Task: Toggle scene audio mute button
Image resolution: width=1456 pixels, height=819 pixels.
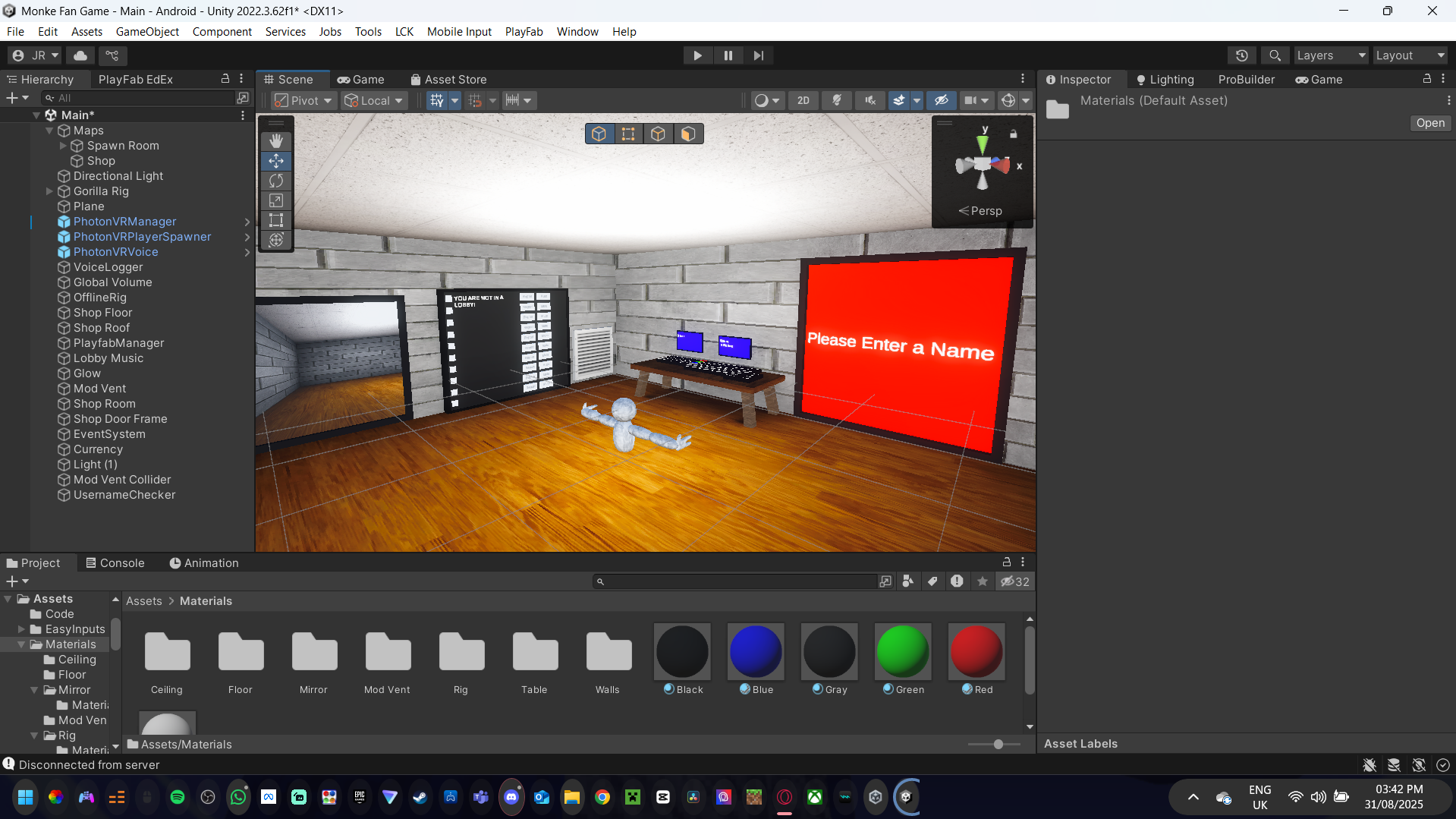Action: coord(870,100)
